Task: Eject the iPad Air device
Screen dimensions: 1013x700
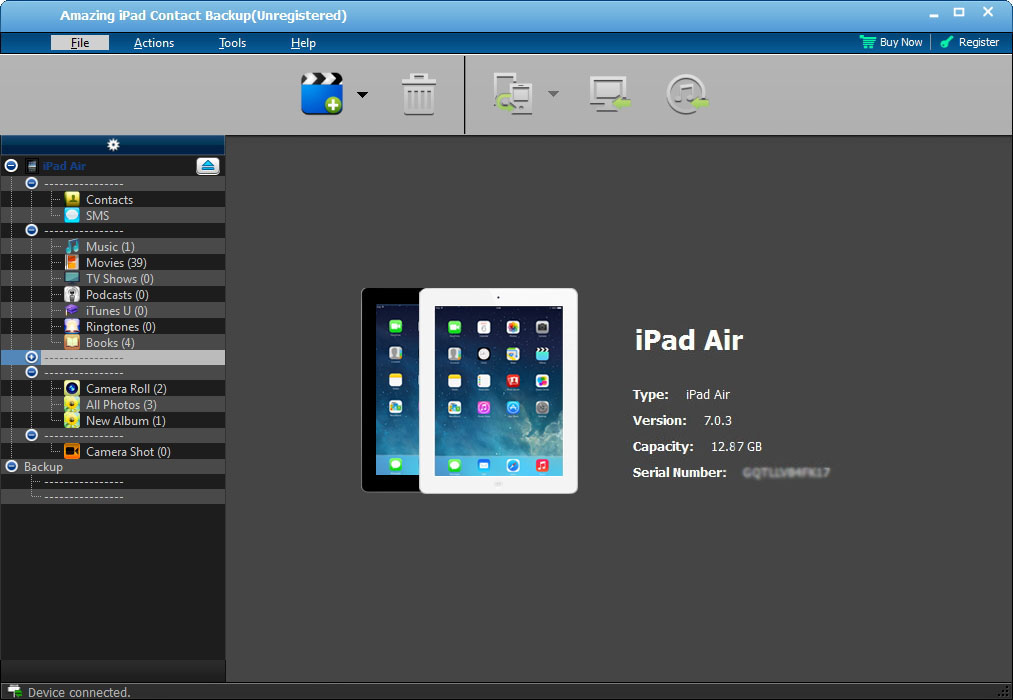Action: 207,166
